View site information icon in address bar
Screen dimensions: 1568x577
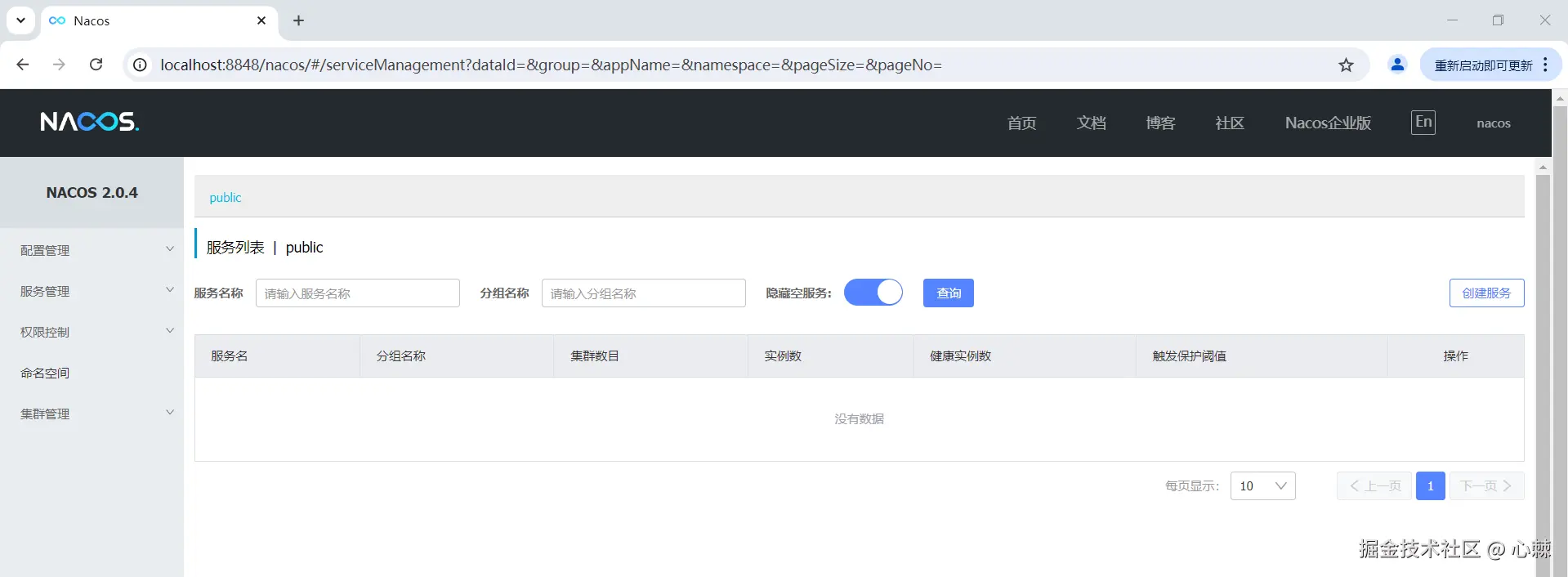click(x=141, y=65)
